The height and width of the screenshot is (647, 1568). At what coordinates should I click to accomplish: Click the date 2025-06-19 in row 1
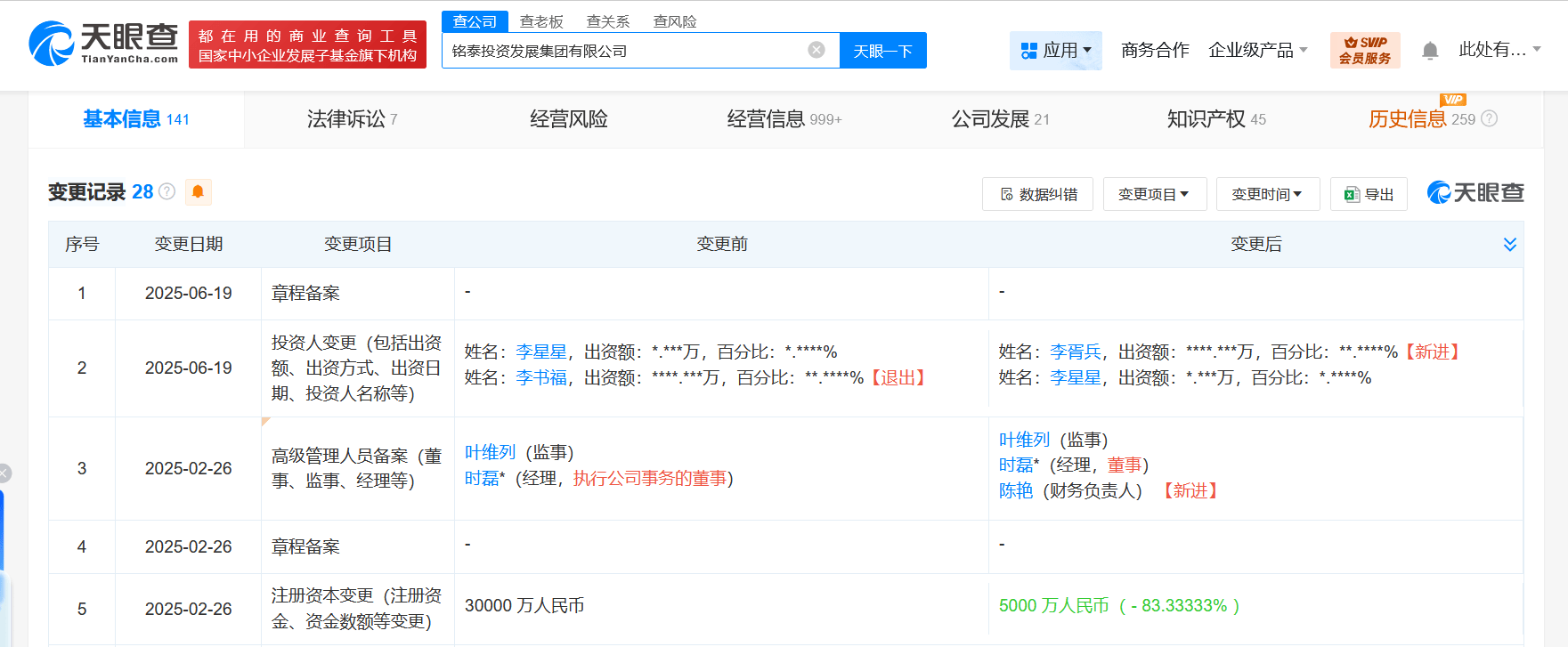coord(189,294)
